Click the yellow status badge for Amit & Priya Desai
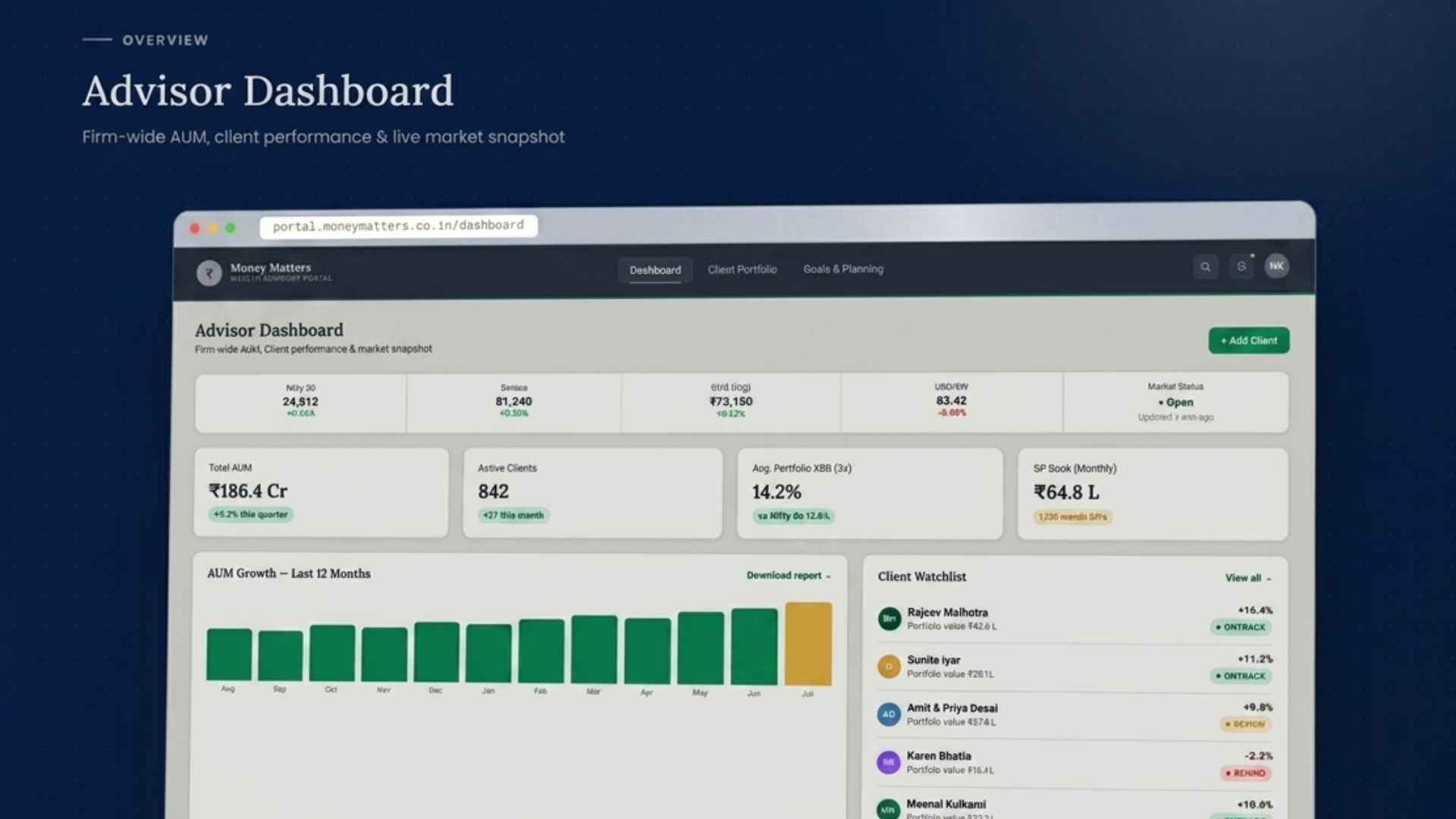The height and width of the screenshot is (819, 1456). [1245, 724]
